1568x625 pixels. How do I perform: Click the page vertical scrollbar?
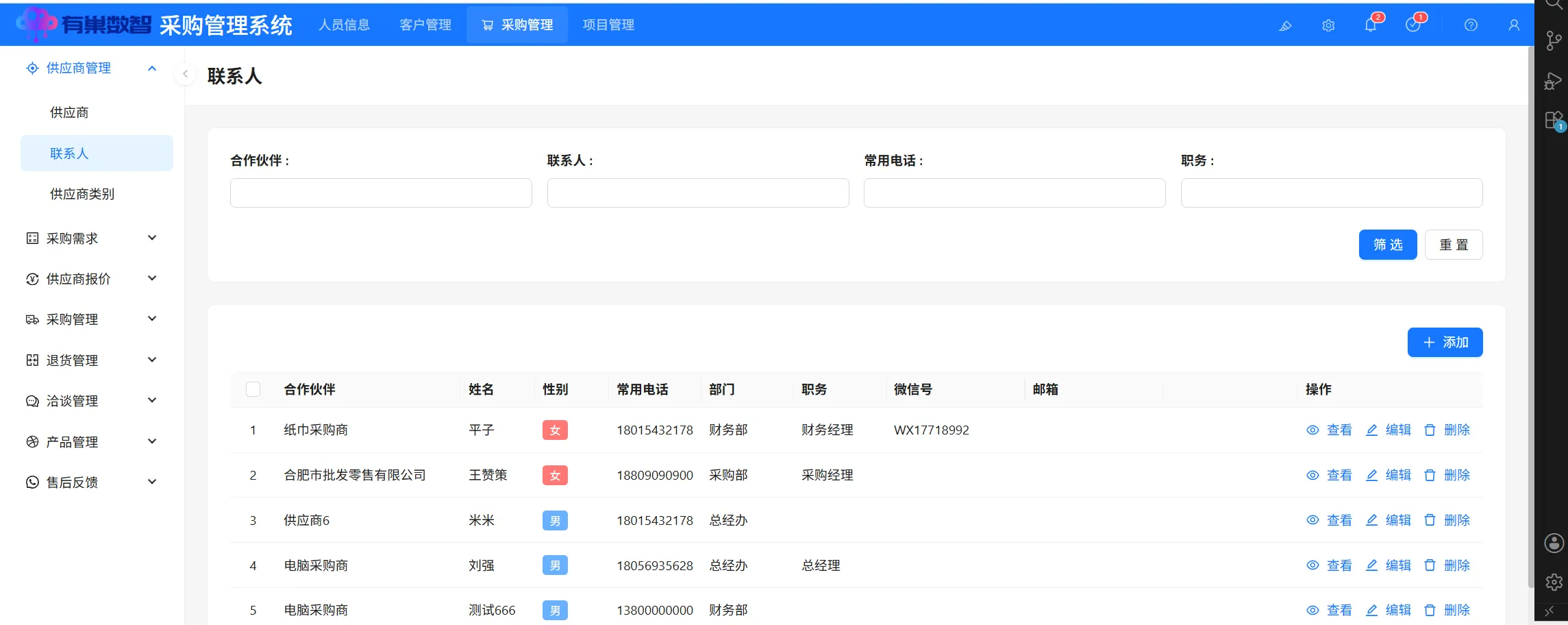click(x=1531, y=317)
